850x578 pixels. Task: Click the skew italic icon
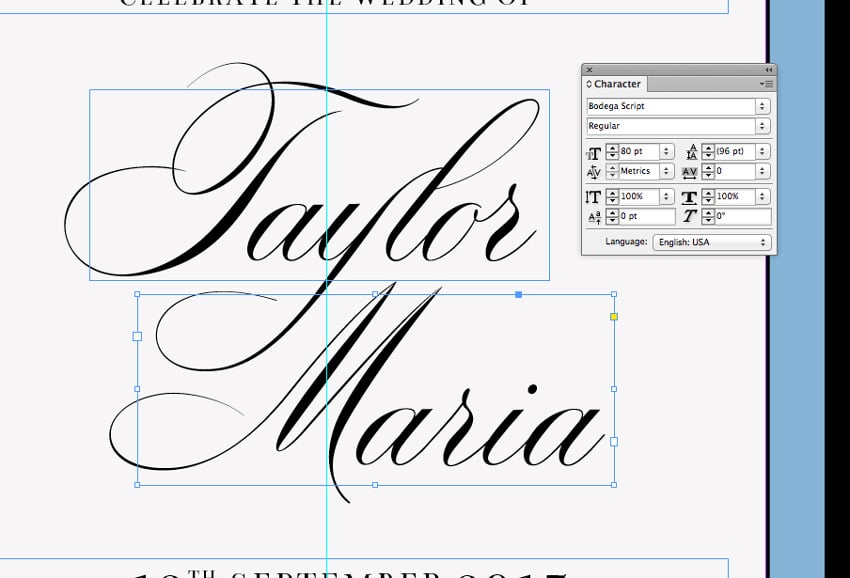click(690, 217)
